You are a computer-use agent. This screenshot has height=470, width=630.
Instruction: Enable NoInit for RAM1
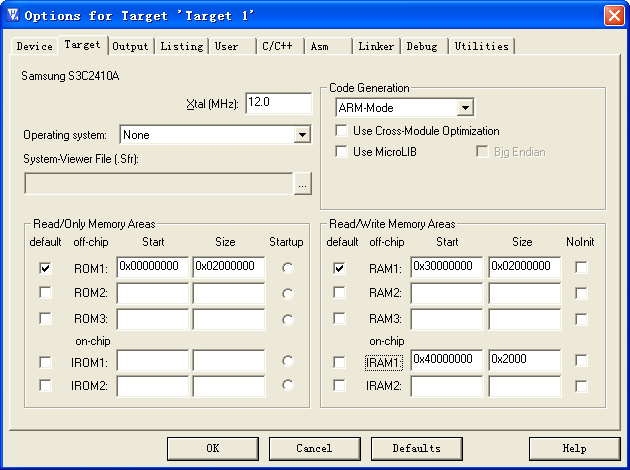pyautogui.click(x=581, y=267)
